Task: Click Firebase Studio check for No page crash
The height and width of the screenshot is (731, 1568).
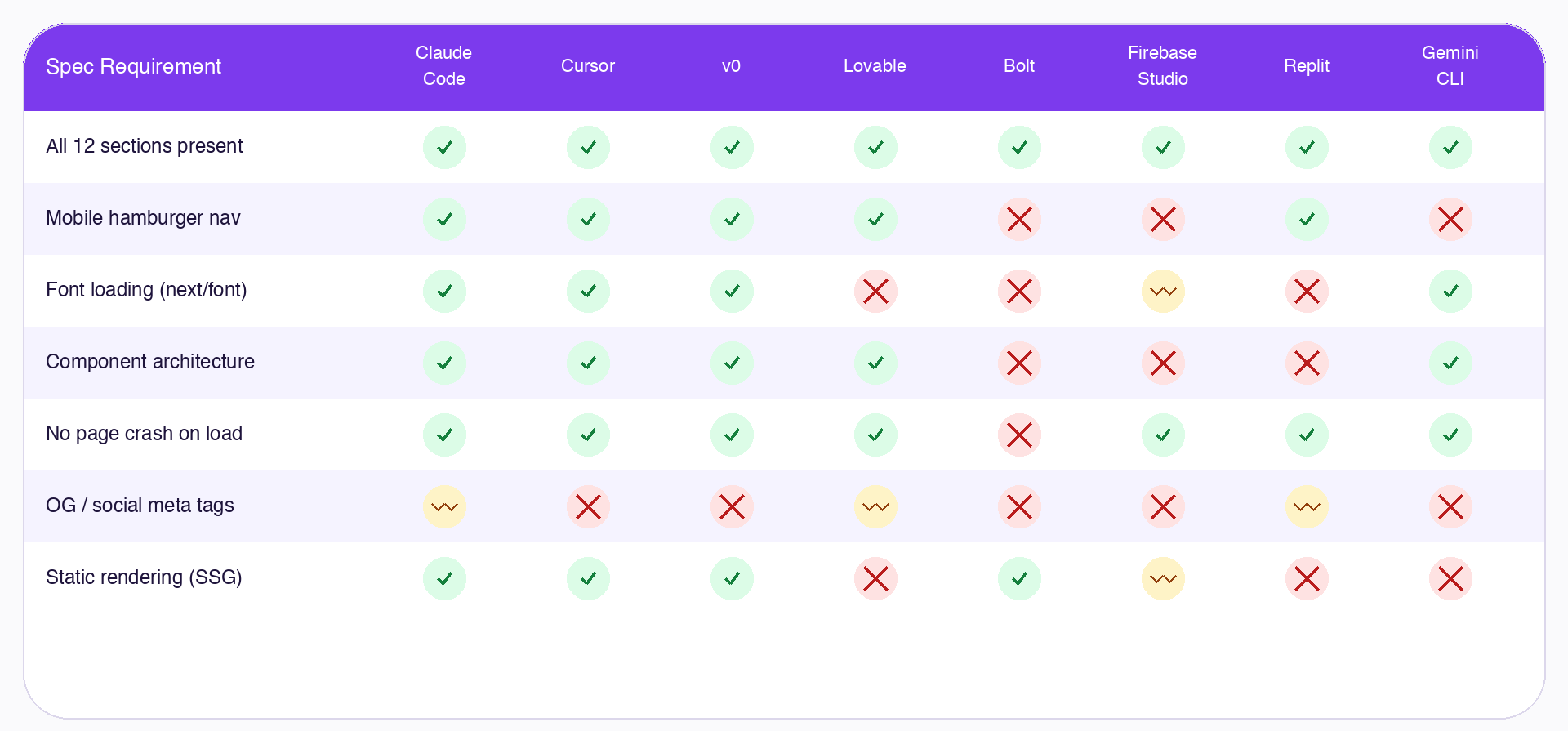Action: (1163, 435)
